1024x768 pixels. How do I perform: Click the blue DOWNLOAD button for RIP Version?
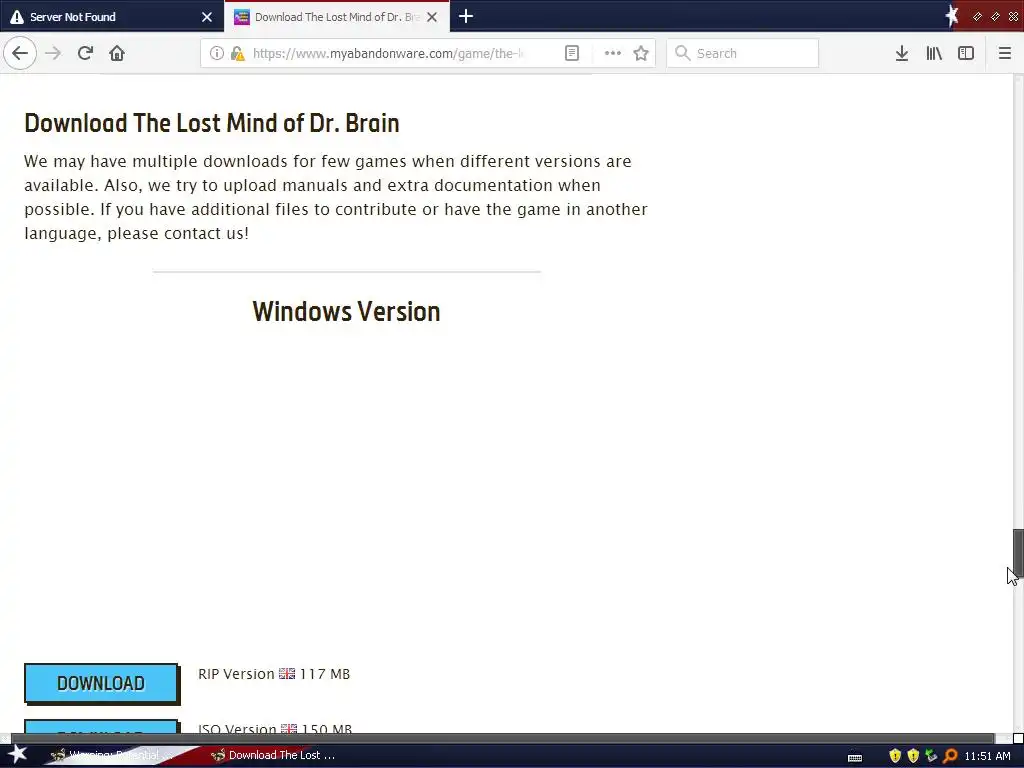[101, 683]
